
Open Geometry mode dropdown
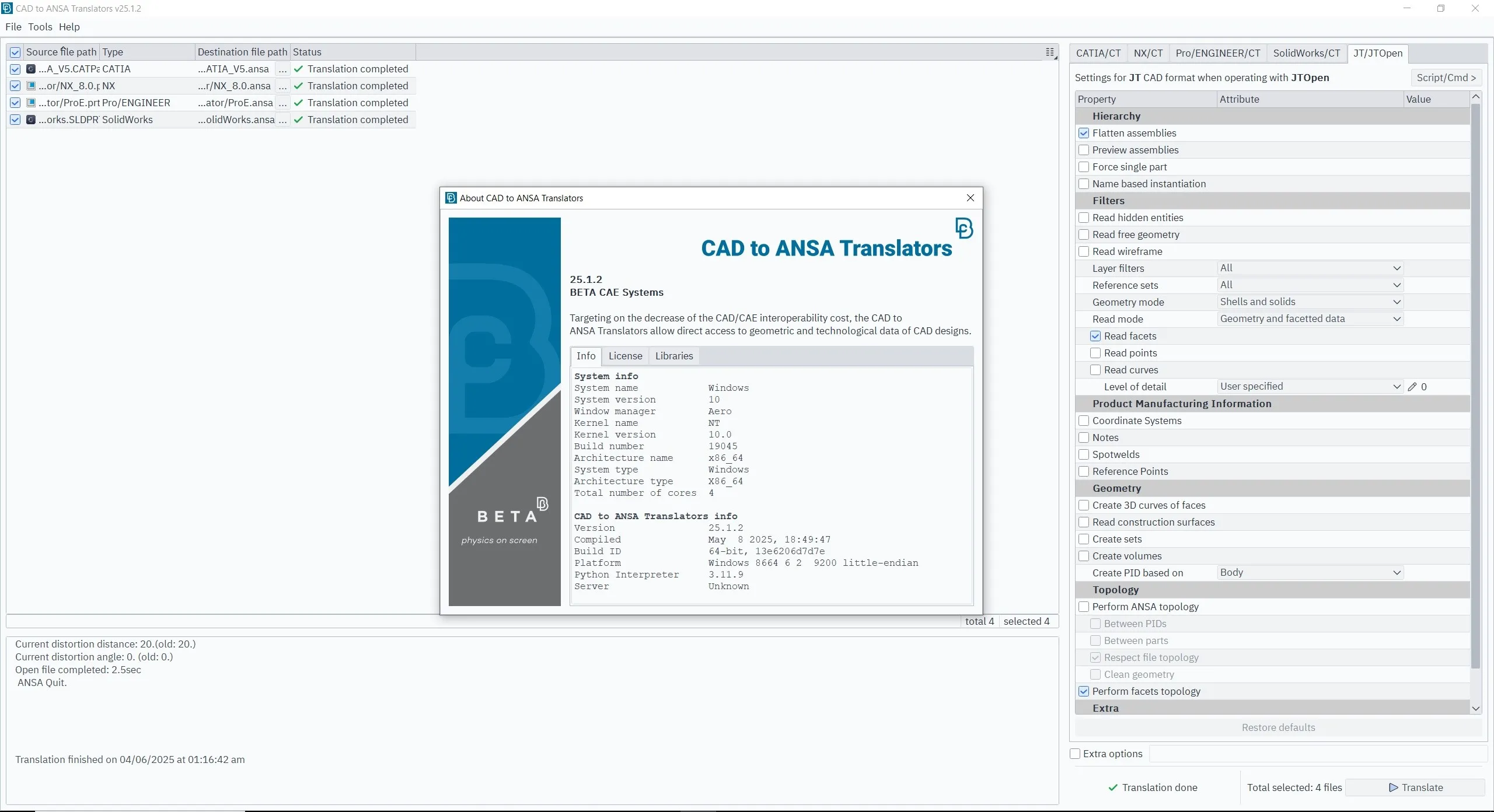pos(1310,302)
